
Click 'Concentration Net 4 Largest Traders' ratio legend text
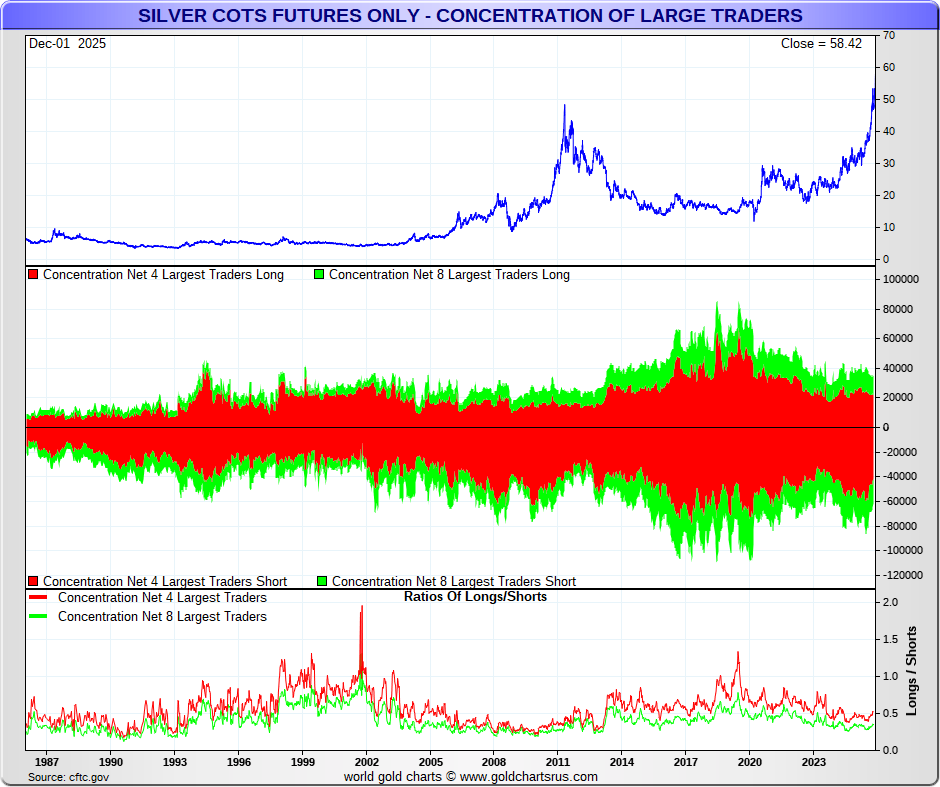(x=162, y=598)
